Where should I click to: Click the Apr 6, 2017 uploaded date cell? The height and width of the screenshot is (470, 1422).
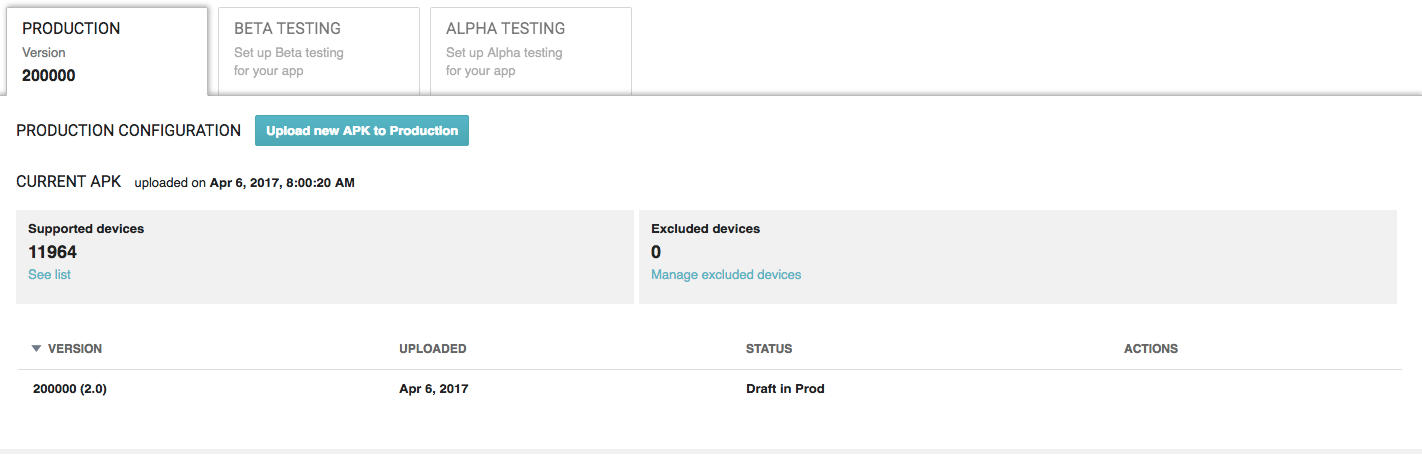point(433,389)
